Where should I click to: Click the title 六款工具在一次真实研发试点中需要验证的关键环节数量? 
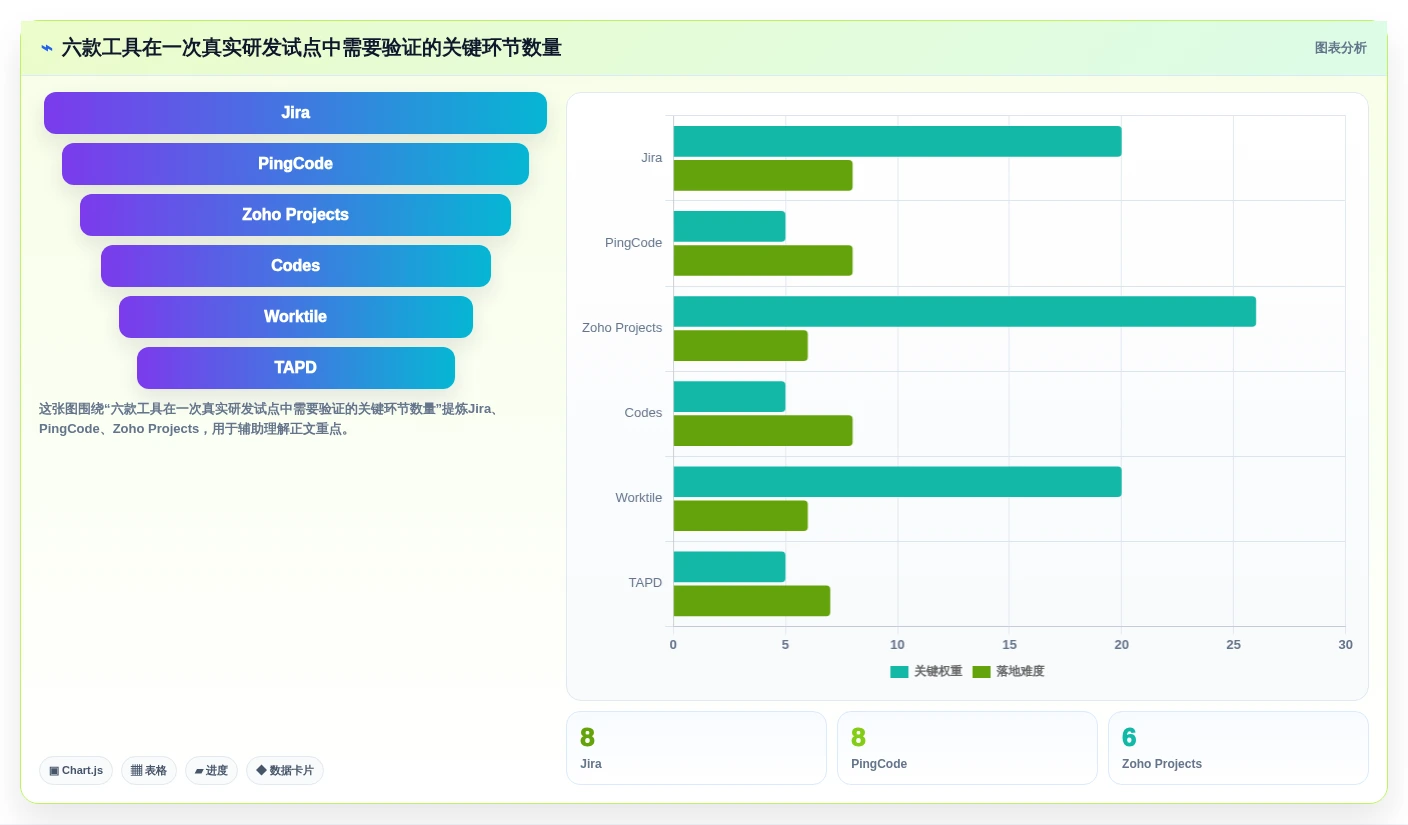pos(311,48)
